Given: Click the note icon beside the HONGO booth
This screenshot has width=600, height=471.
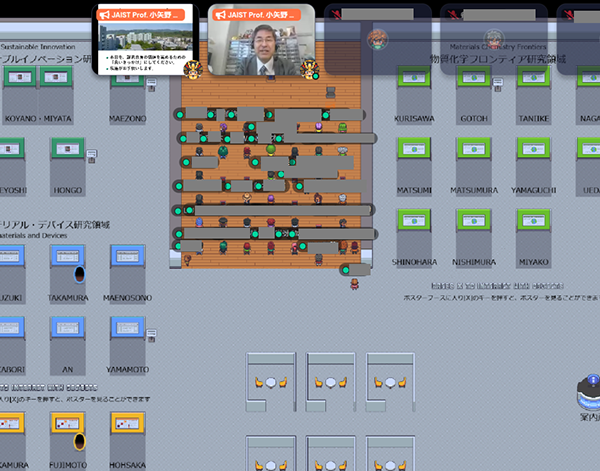Looking at the screenshot, I should coord(91,156).
